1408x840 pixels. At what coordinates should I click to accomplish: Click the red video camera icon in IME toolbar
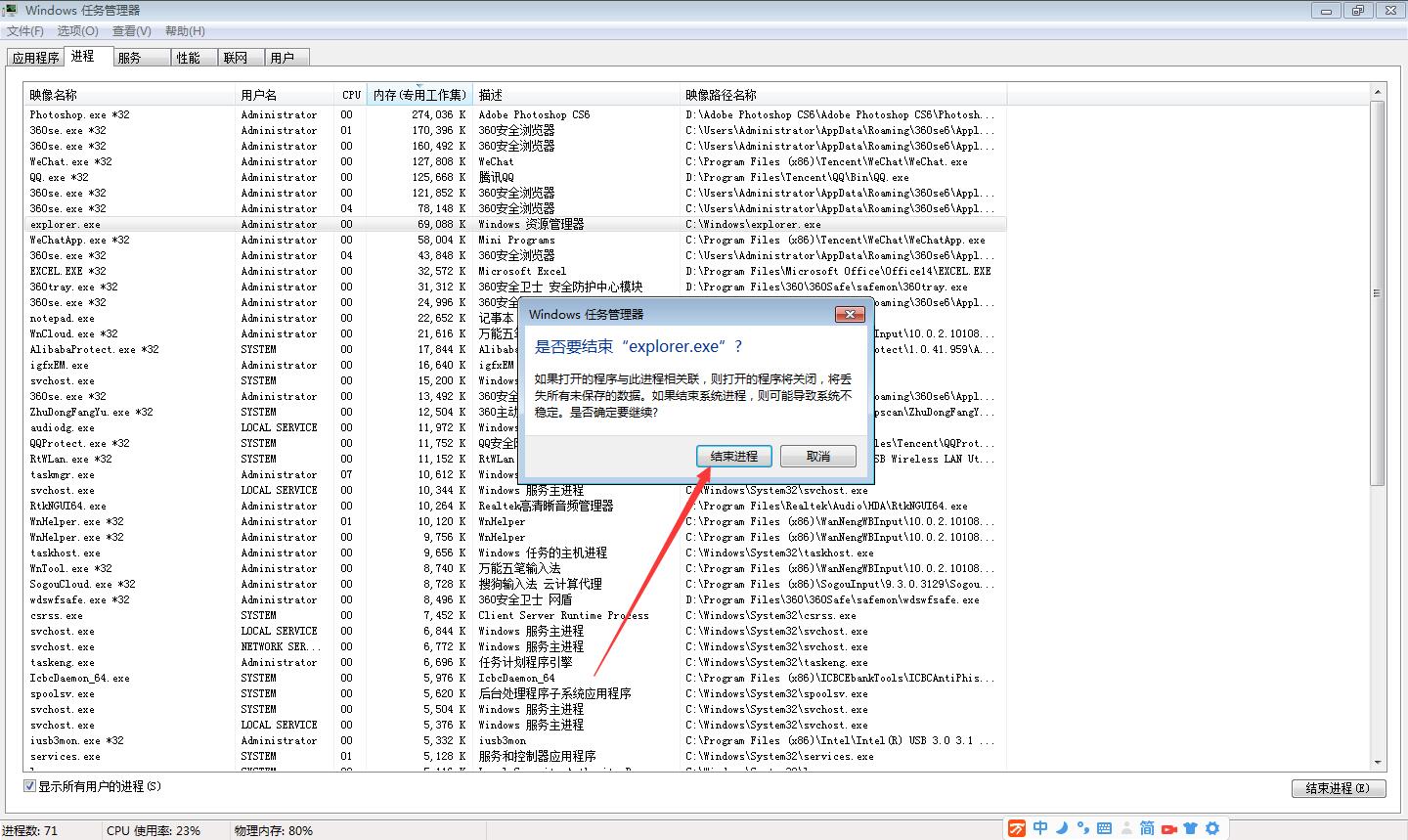1168,829
